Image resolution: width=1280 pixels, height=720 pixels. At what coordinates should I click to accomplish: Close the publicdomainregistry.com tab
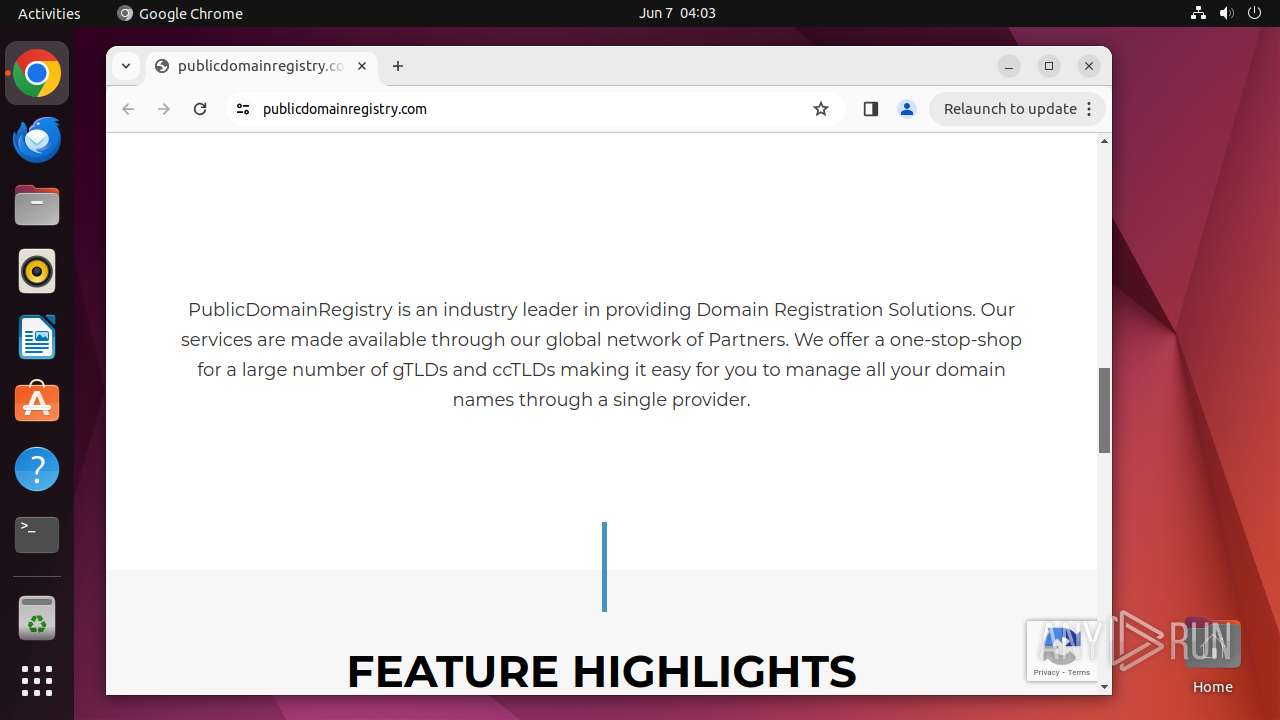362,66
